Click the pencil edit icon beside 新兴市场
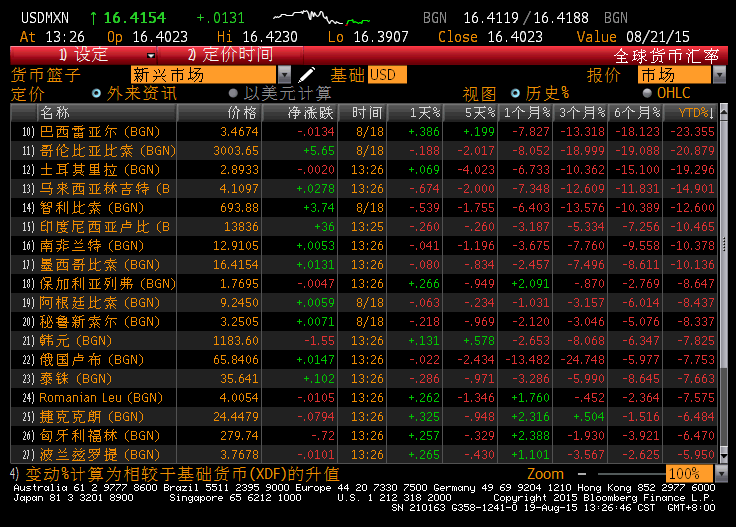The height and width of the screenshot is (527, 736). pos(307,75)
